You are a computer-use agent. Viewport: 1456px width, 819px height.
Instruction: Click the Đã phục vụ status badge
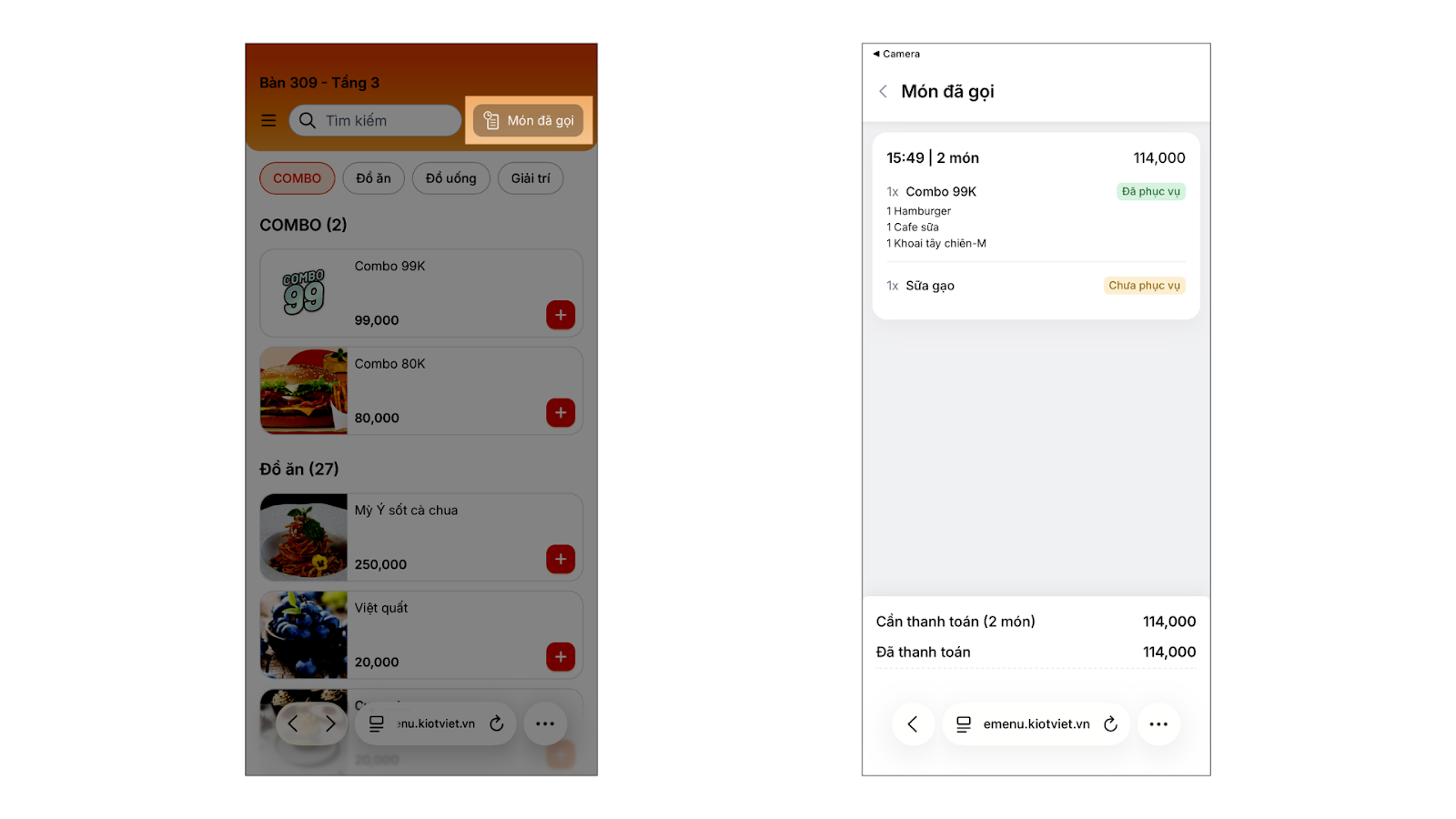coord(1151,191)
